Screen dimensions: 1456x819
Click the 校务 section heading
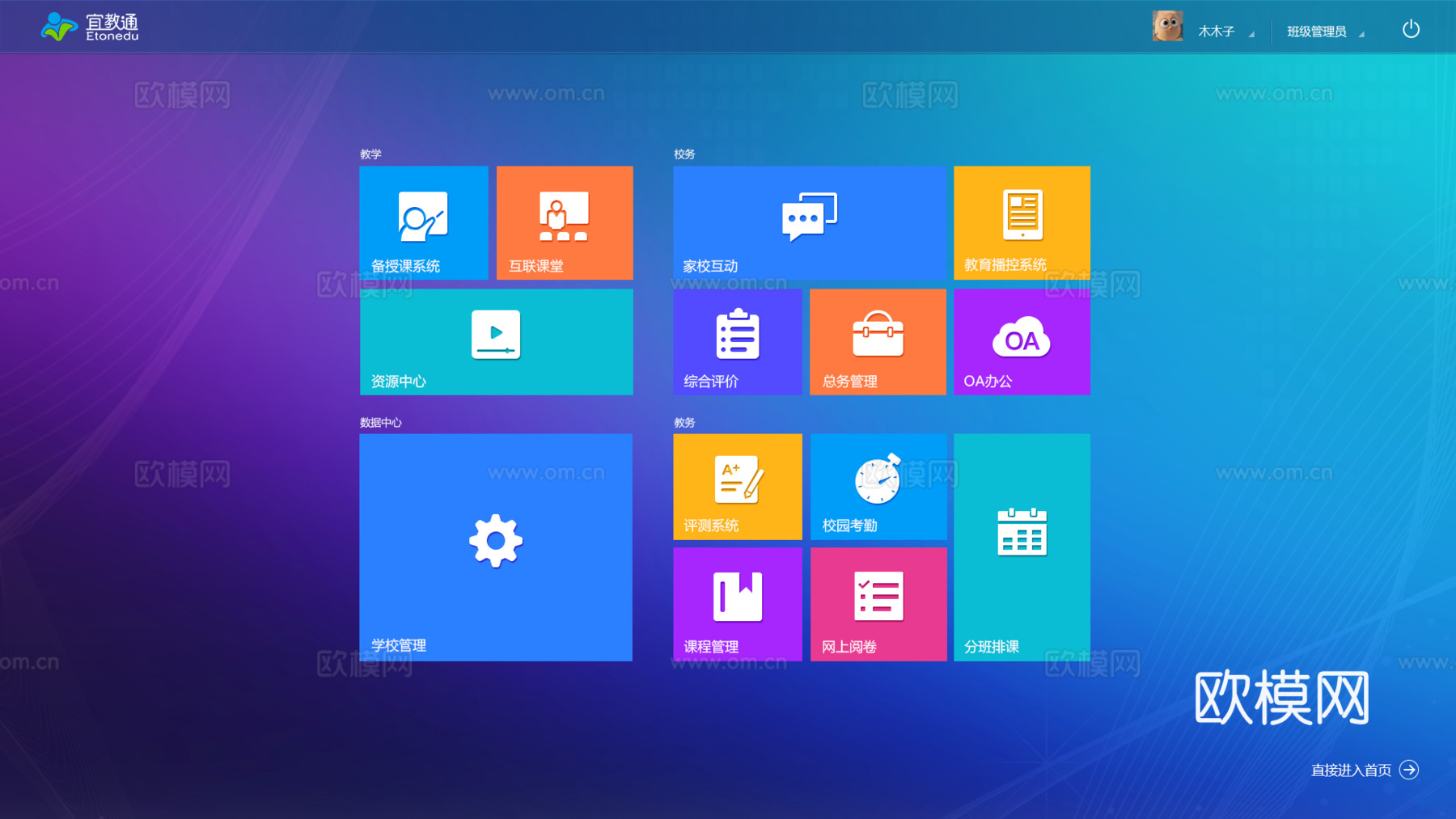(684, 154)
